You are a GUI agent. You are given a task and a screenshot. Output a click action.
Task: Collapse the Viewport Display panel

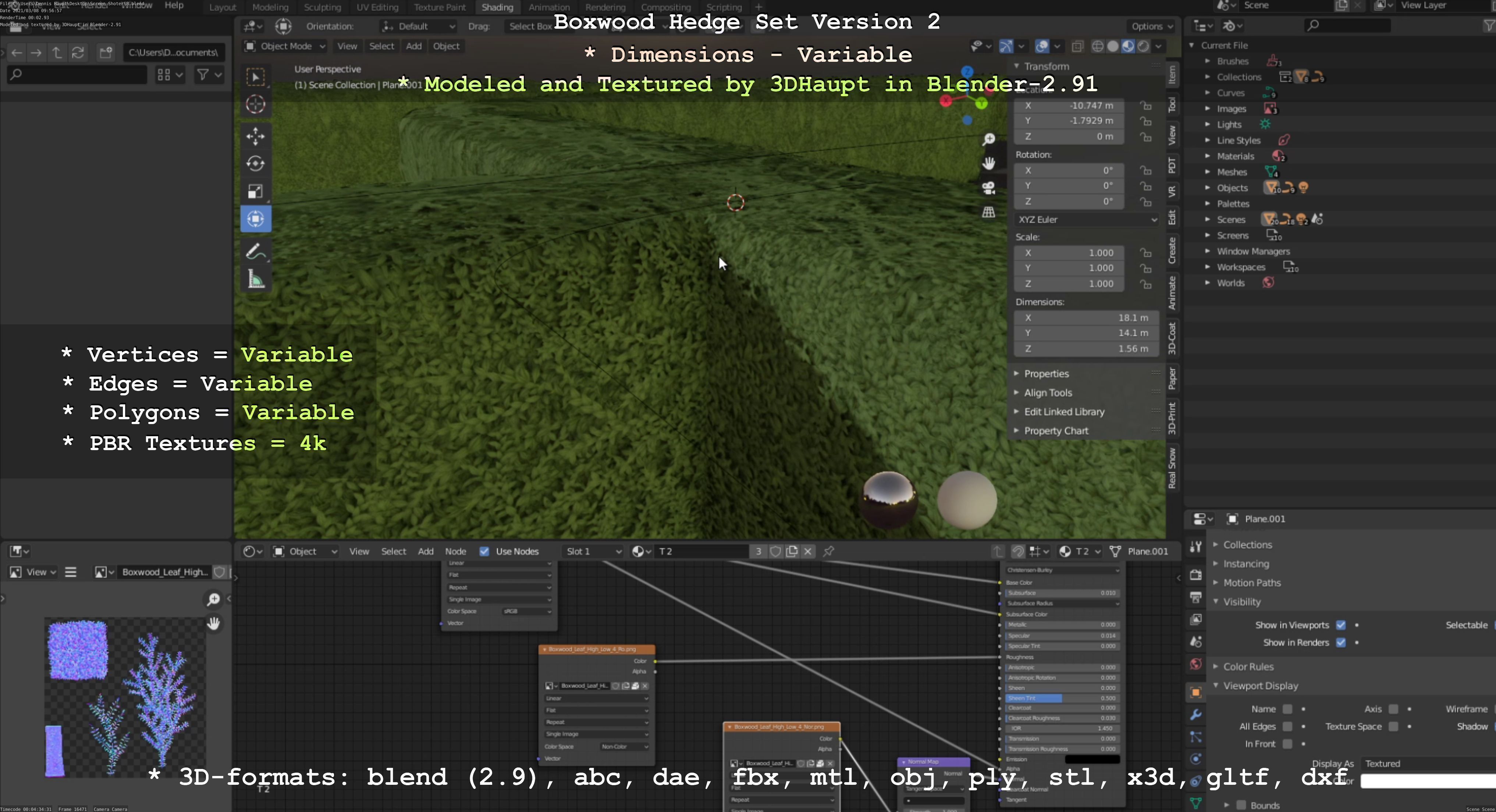(x=1260, y=686)
